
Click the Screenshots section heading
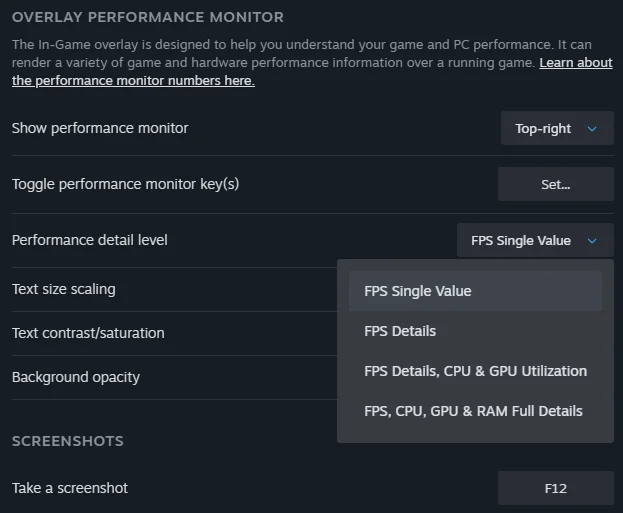tap(68, 441)
